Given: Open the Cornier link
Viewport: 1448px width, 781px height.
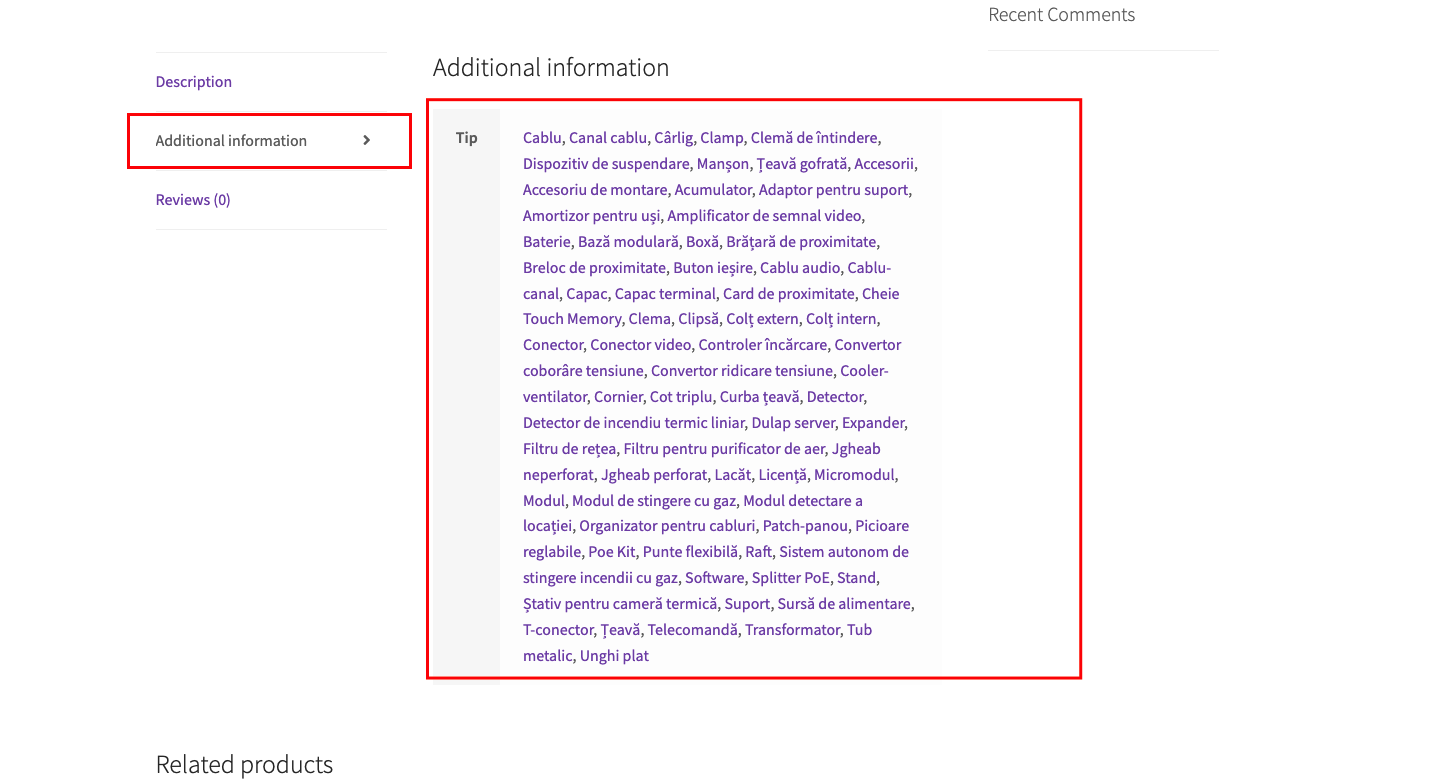Looking at the screenshot, I should (618, 397).
